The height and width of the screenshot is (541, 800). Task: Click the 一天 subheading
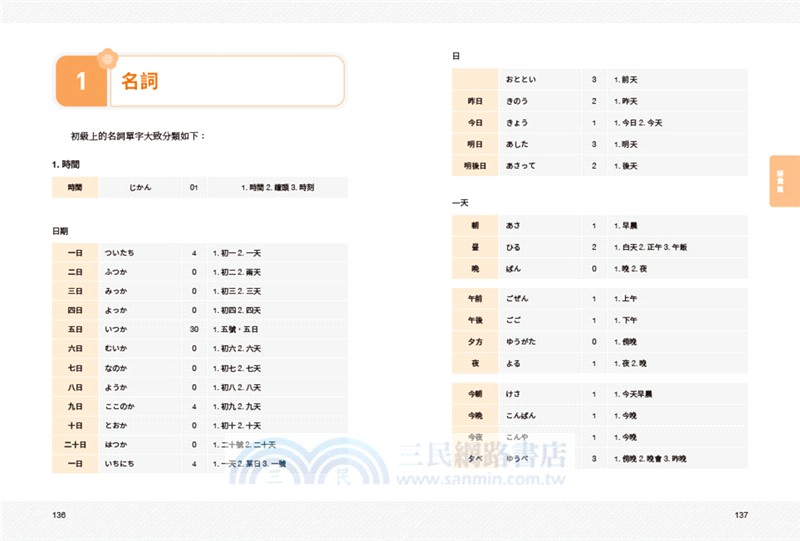pos(460,203)
